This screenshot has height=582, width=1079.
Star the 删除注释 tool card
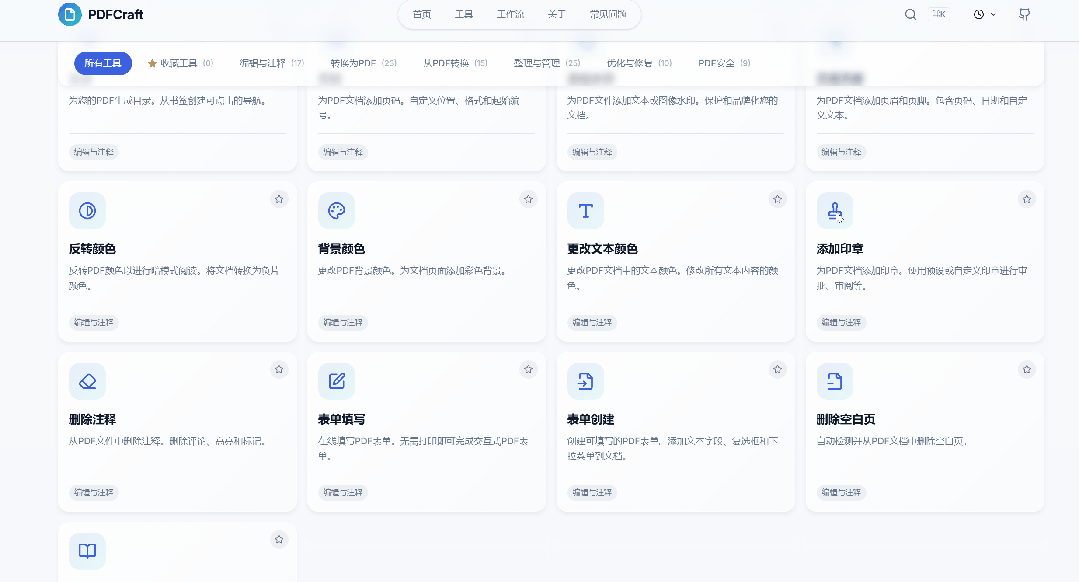279,369
